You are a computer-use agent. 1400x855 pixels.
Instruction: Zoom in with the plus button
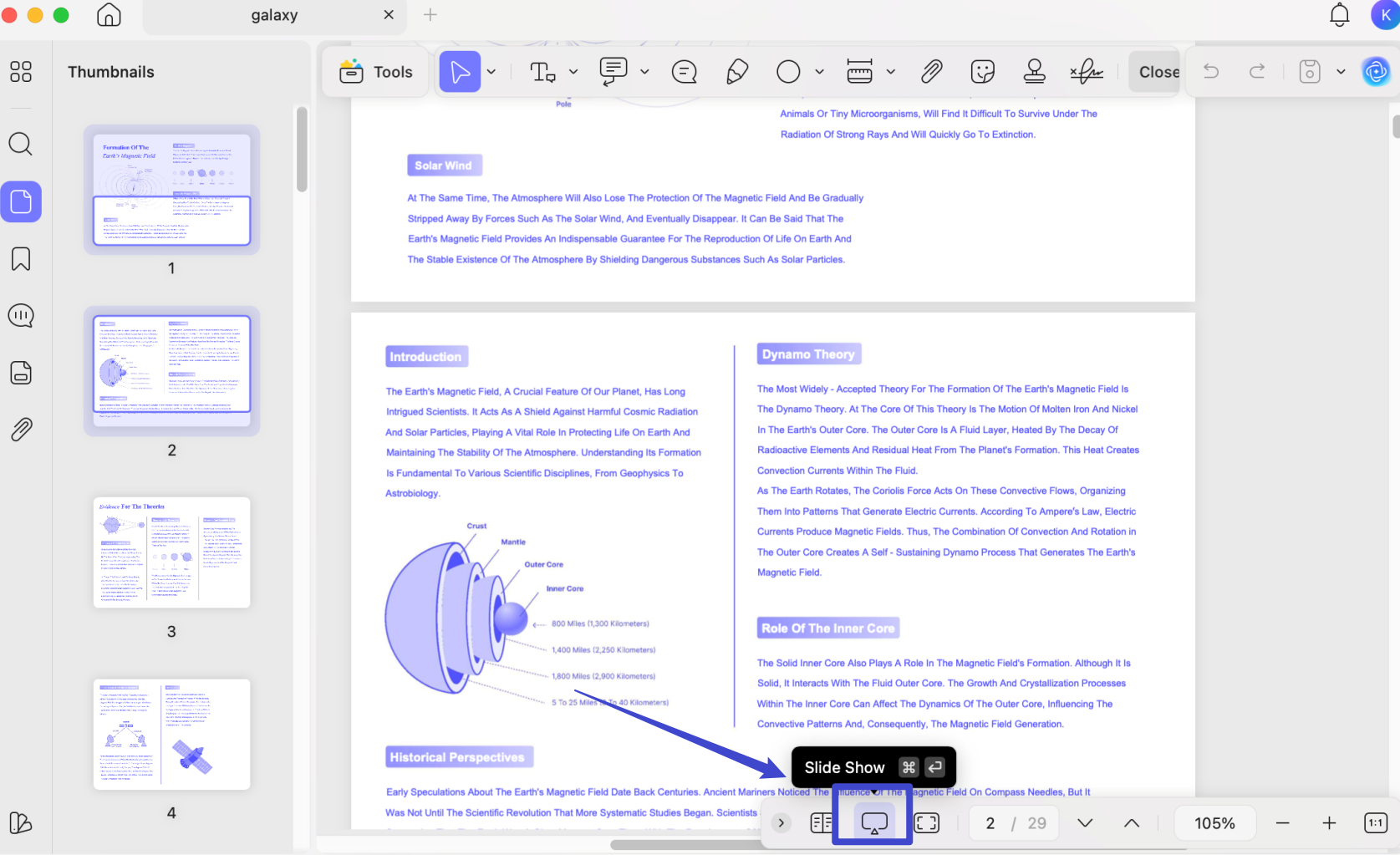click(1329, 823)
